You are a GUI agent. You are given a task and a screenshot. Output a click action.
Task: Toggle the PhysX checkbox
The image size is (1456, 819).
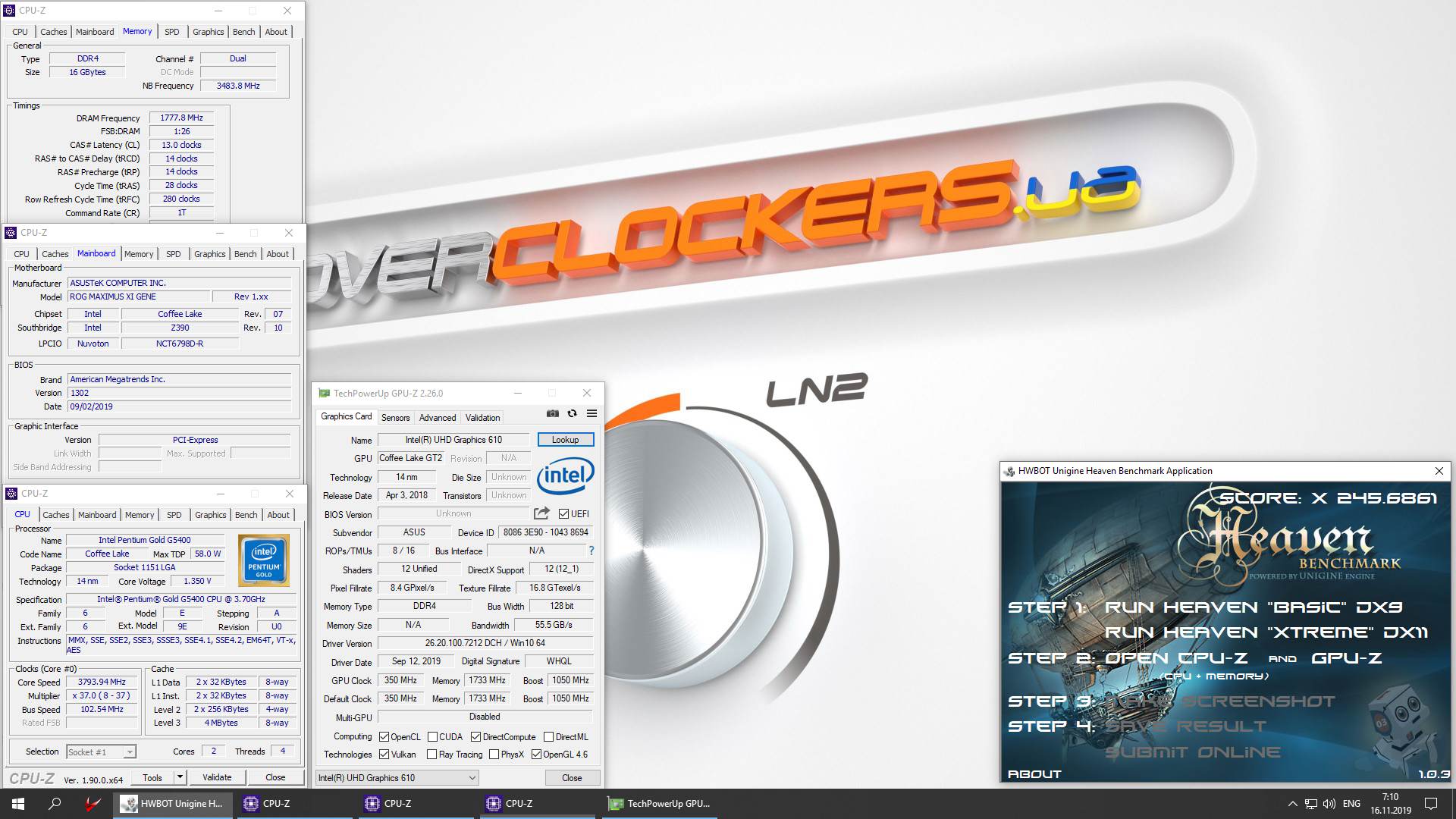click(494, 755)
